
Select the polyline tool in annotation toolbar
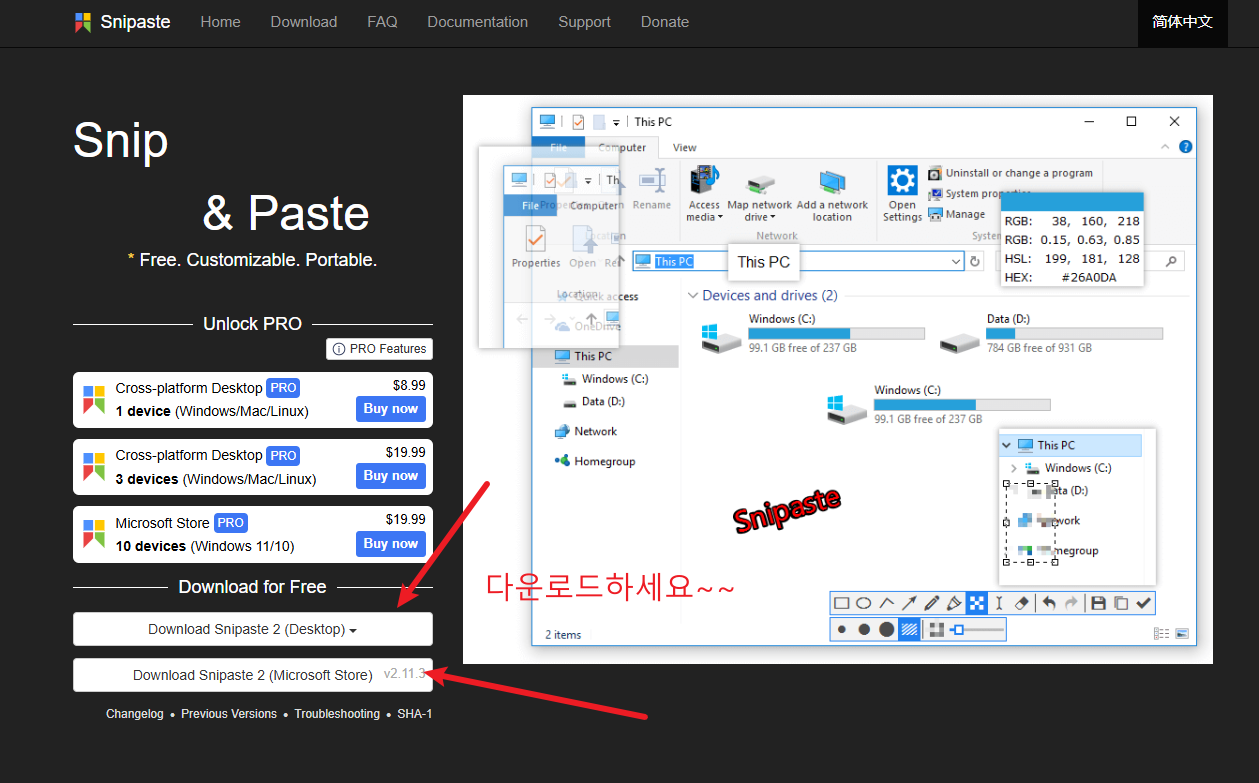(x=887, y=603)
